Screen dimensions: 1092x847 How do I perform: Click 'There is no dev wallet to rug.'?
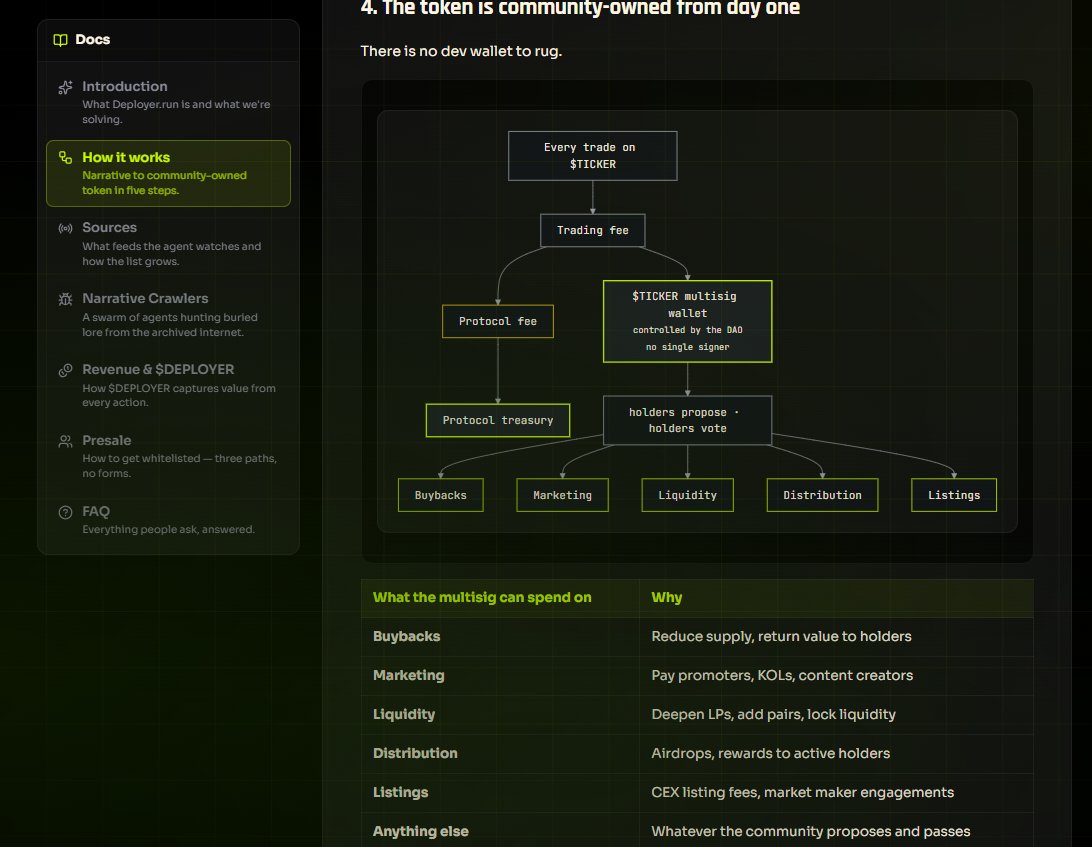(x=461, y=52)
